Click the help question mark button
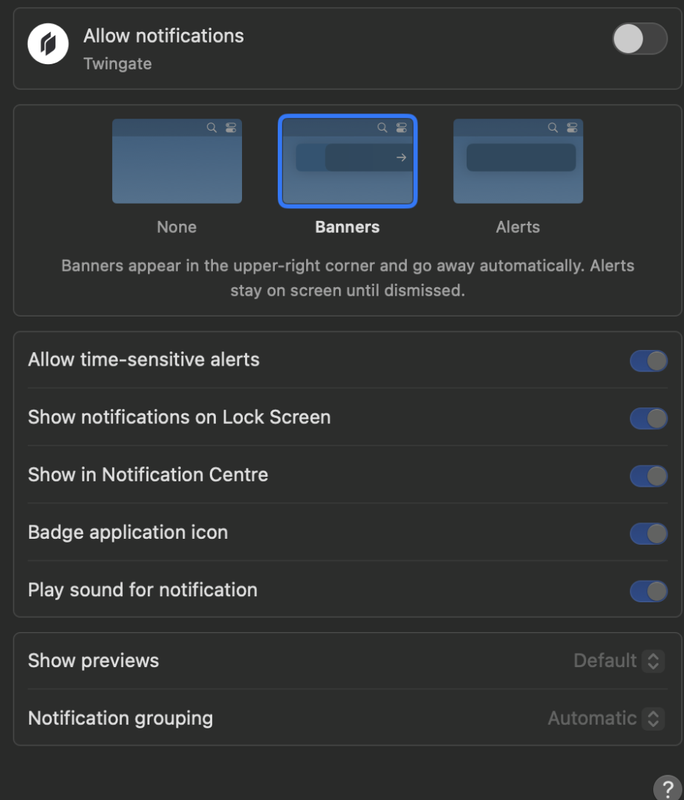 667,787
